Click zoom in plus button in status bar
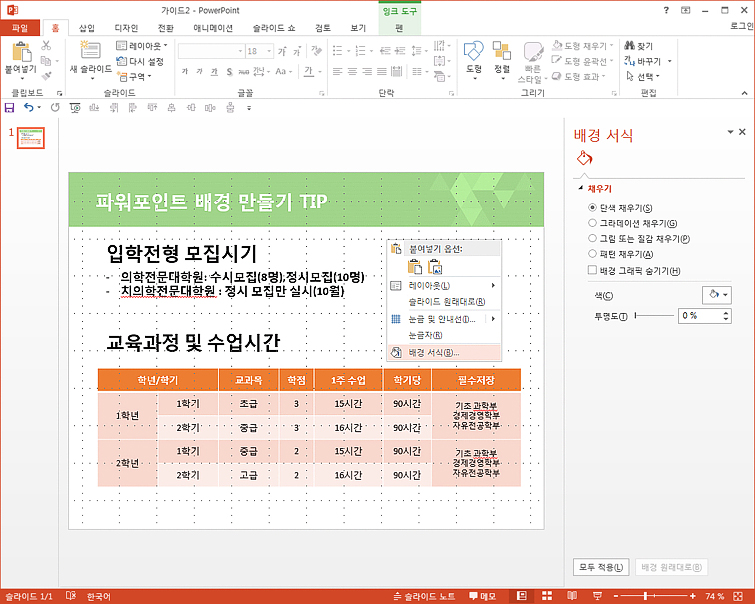 pyautogui.click(x=692, y=596)
